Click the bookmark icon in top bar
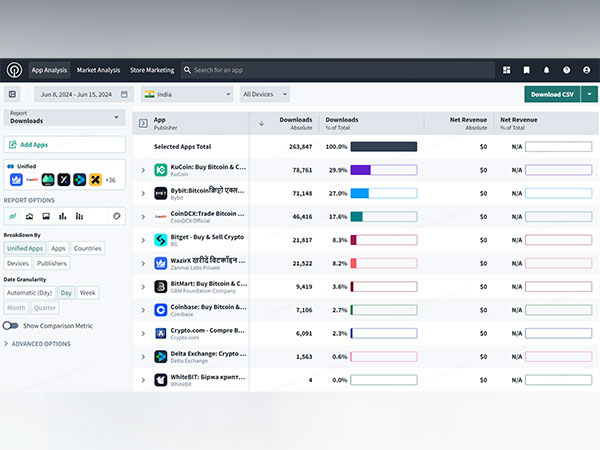 [x=527, y=70]
